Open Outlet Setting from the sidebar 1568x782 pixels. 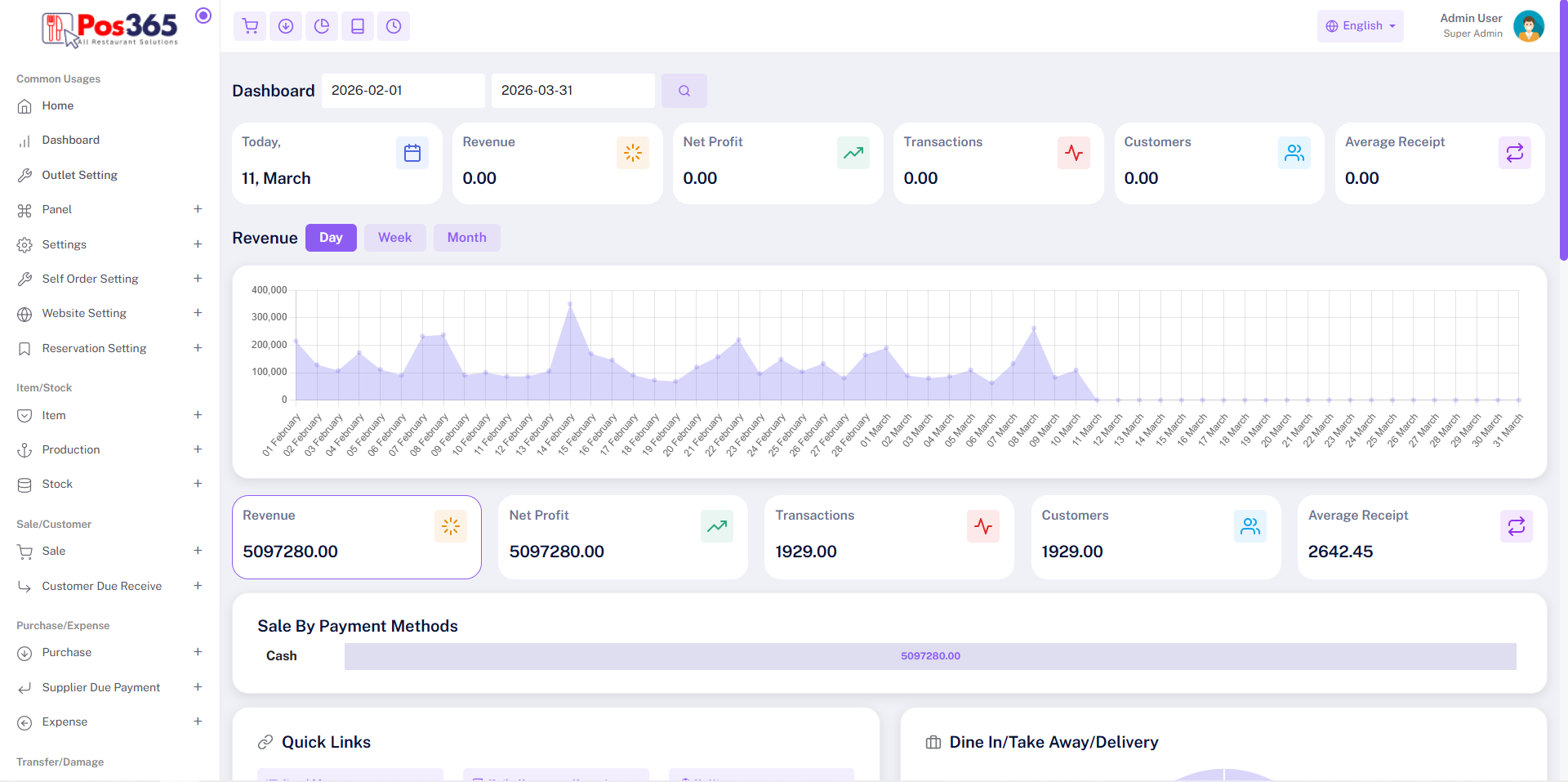[x=79, y=175]
